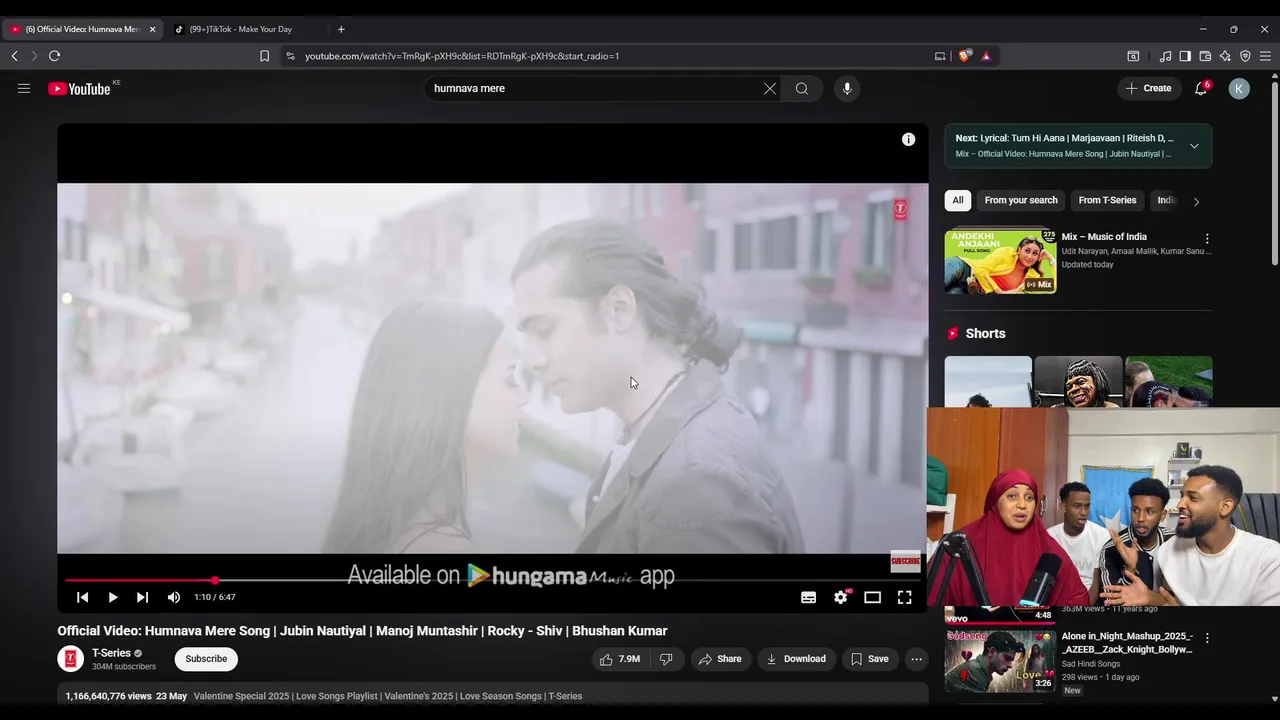
Task: Go back in browser history
Action: pos(15,56)
